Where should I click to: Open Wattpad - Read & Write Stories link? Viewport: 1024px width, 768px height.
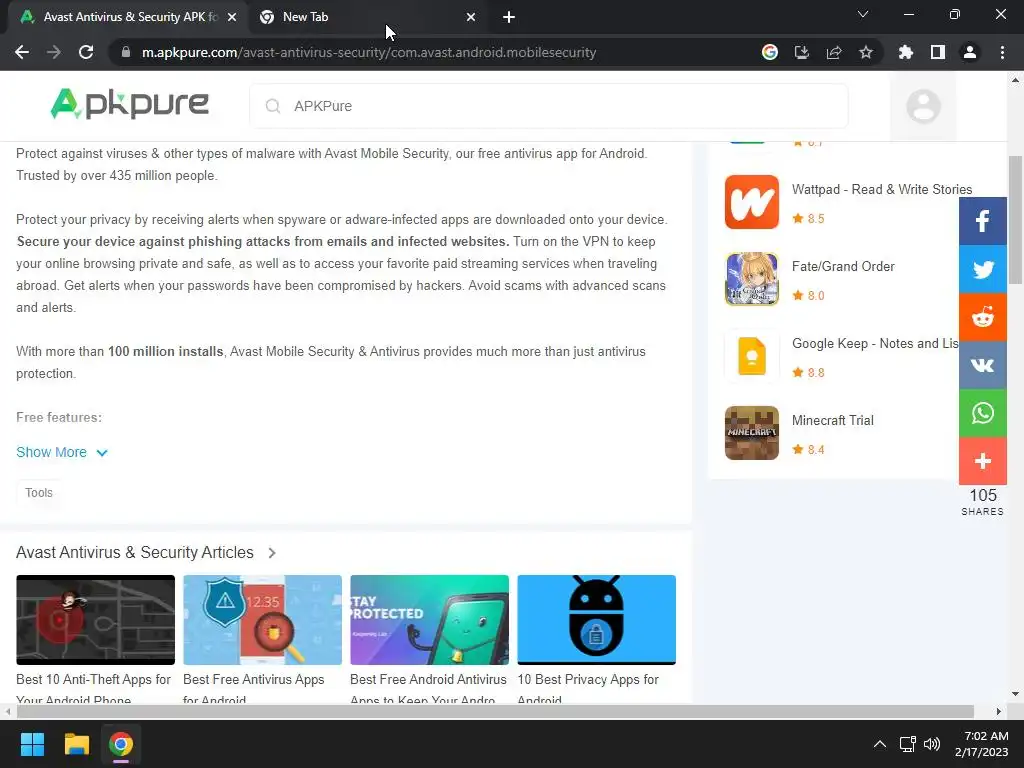click(882, 189)
